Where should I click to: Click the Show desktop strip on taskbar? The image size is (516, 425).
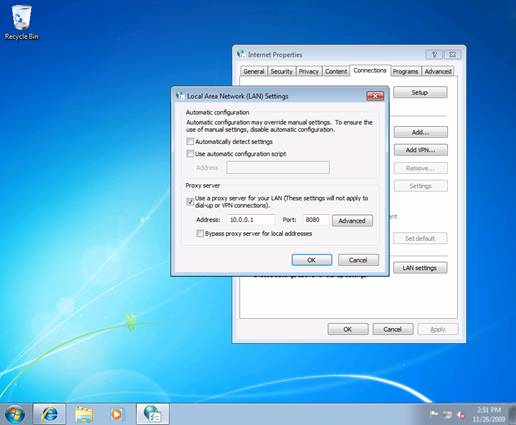pos(513,414)
